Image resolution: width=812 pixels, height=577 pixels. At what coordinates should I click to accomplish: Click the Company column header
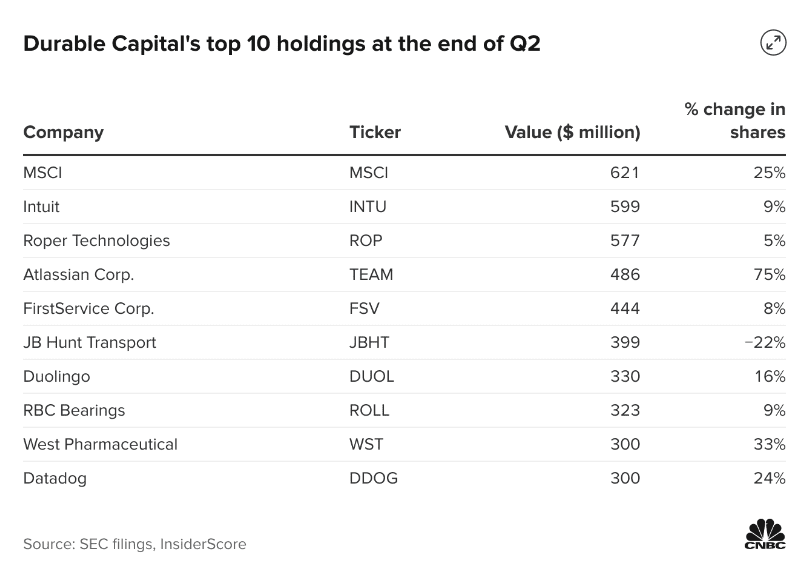click(63, 132)
